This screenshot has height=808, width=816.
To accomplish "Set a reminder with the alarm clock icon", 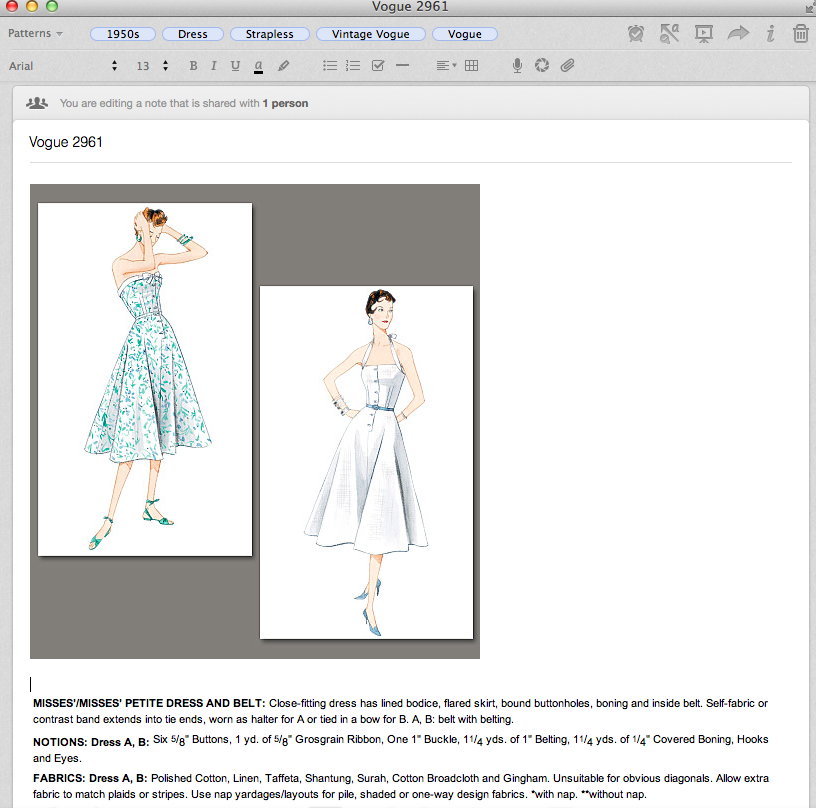I will tap(636, 34).
